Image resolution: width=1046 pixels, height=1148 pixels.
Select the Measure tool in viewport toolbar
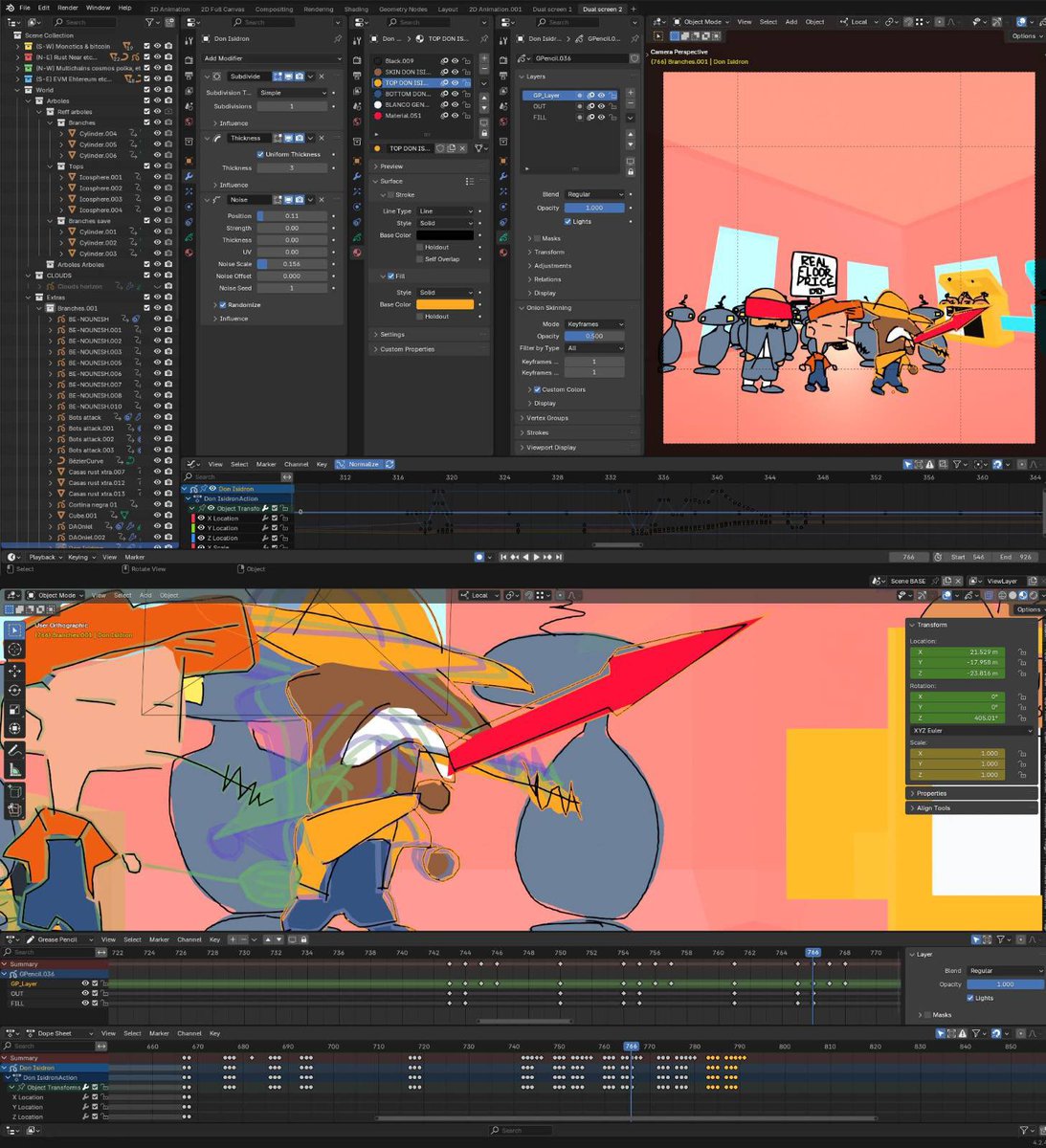(x=14, y=769)
